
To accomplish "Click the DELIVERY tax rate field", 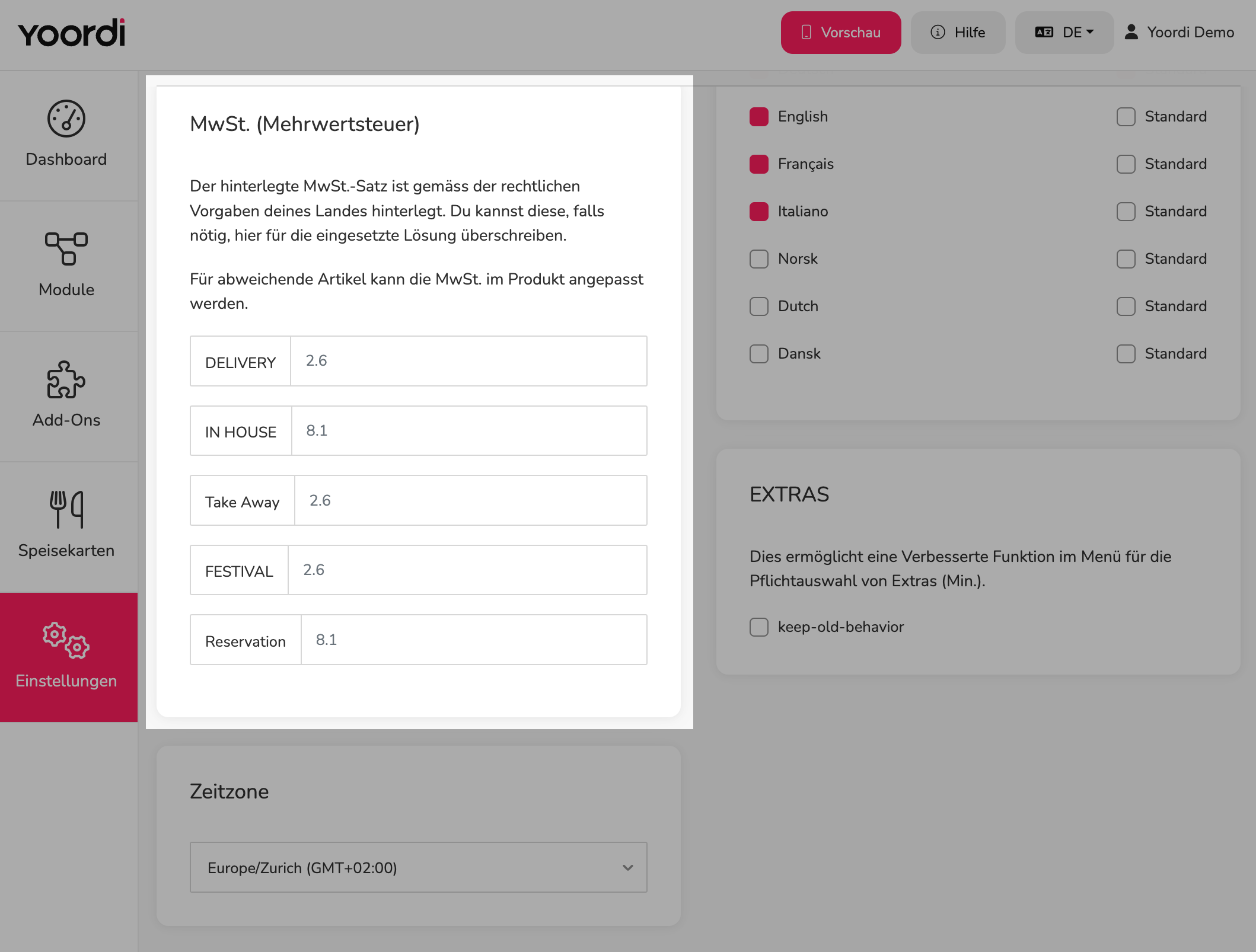I will coord(468,361).
